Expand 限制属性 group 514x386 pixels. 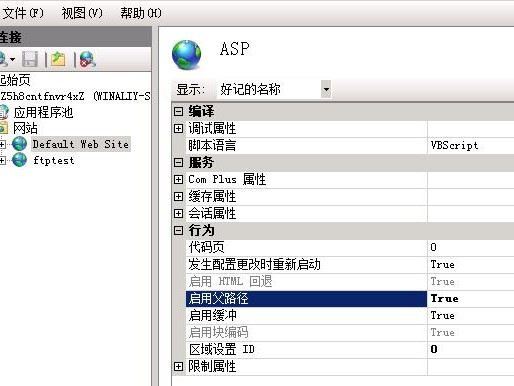point(179,367)
